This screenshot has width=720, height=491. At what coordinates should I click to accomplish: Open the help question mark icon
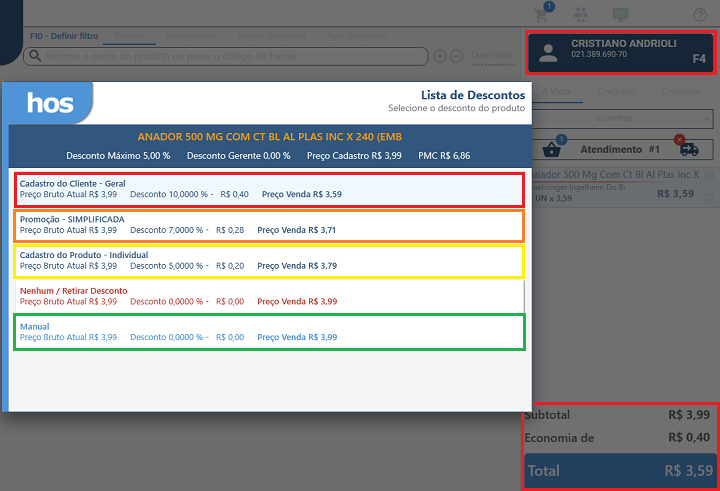(x=699, y=15)
